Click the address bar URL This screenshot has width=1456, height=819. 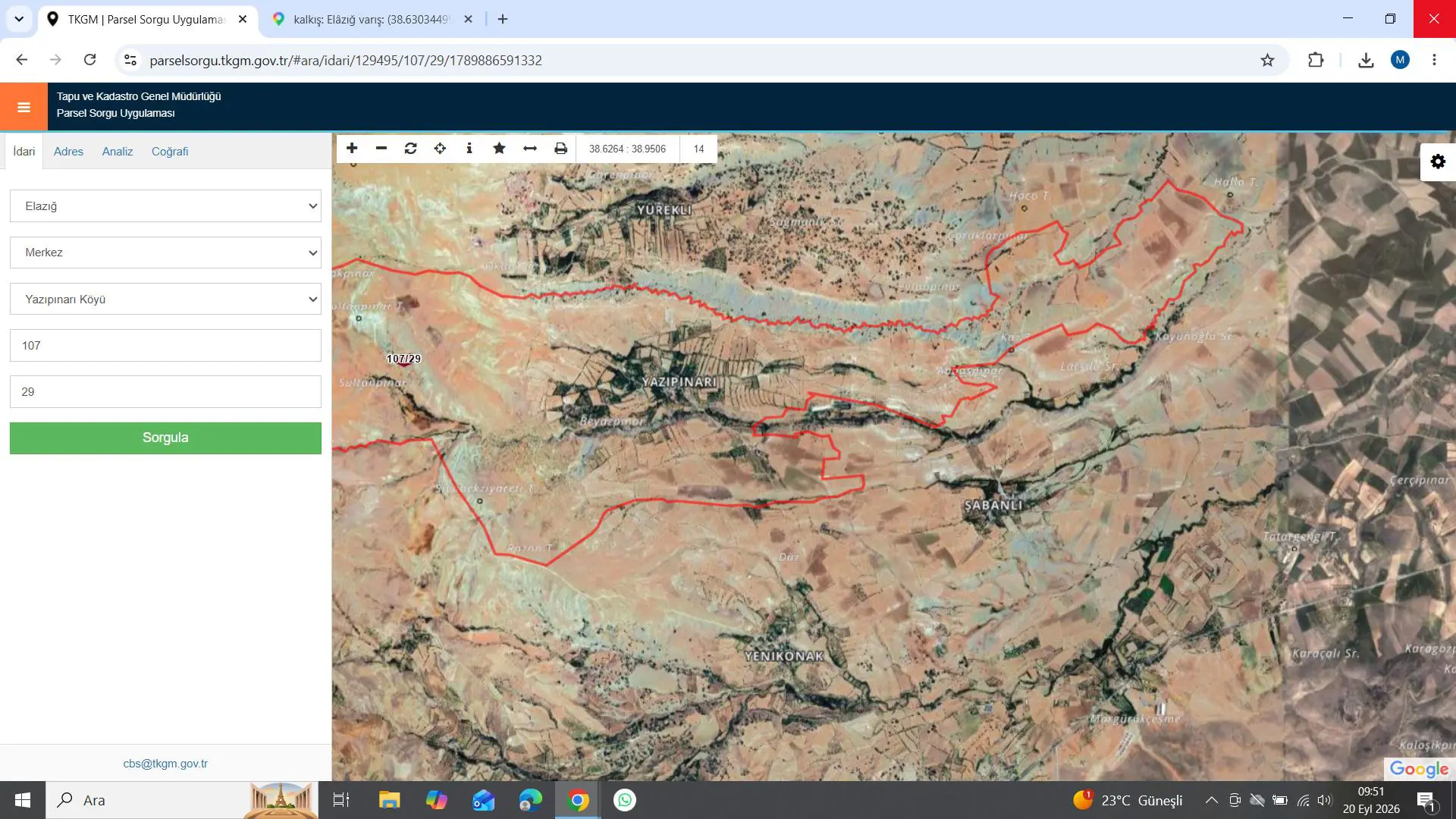[x=346, y=60]
